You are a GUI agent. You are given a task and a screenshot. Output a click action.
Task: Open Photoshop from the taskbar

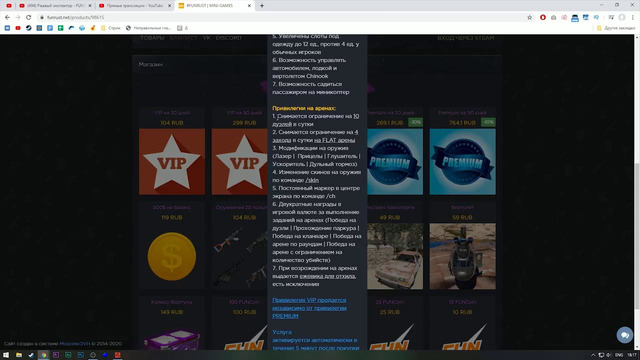point(80,355)
